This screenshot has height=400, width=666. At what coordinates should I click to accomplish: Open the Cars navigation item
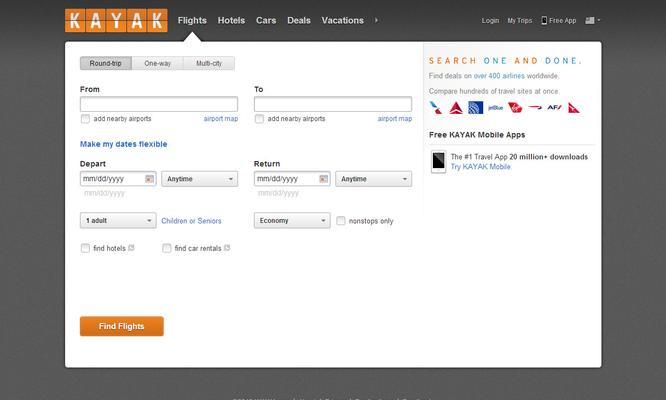coord(266,20)
